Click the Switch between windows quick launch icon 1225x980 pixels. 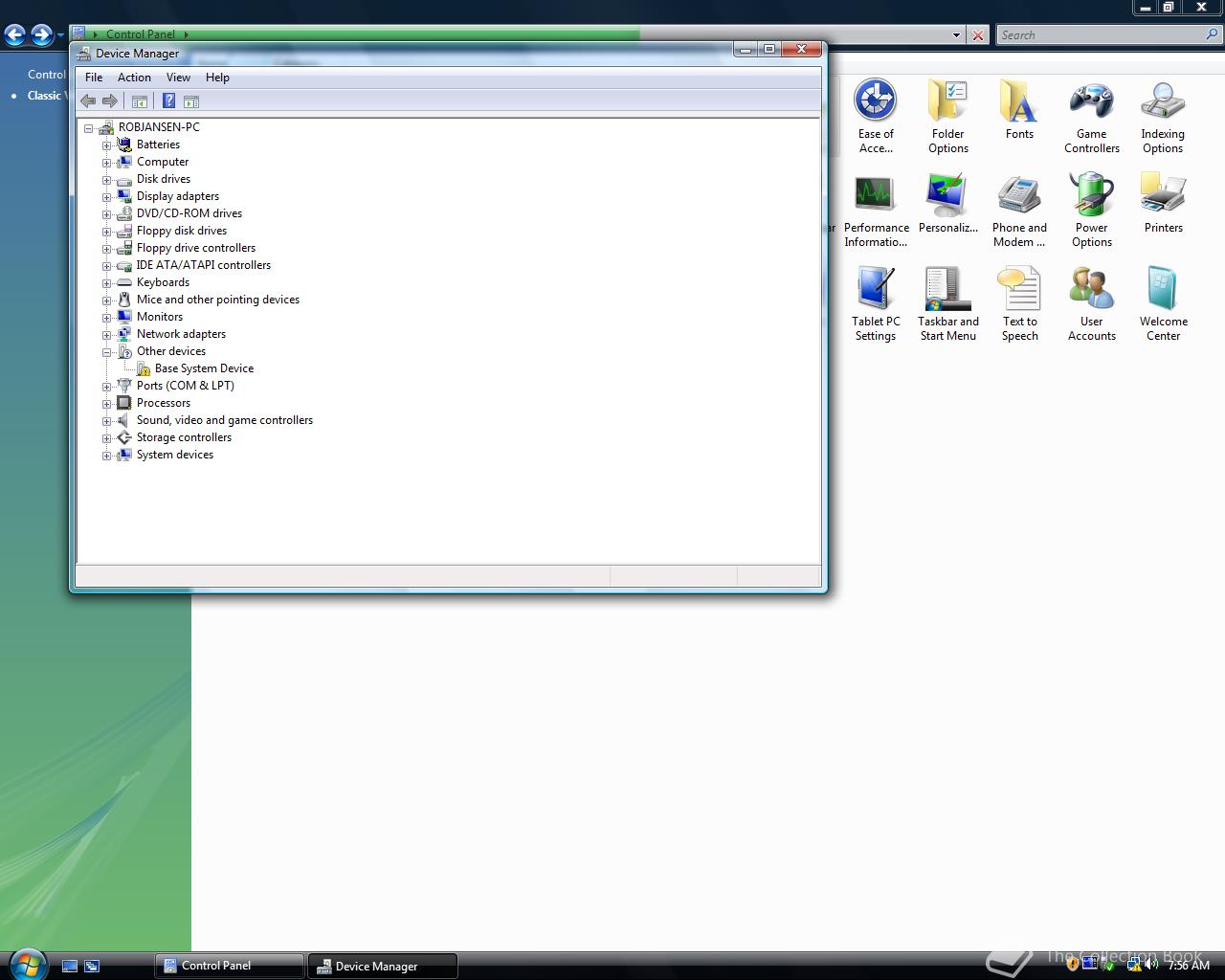[92, 967]
